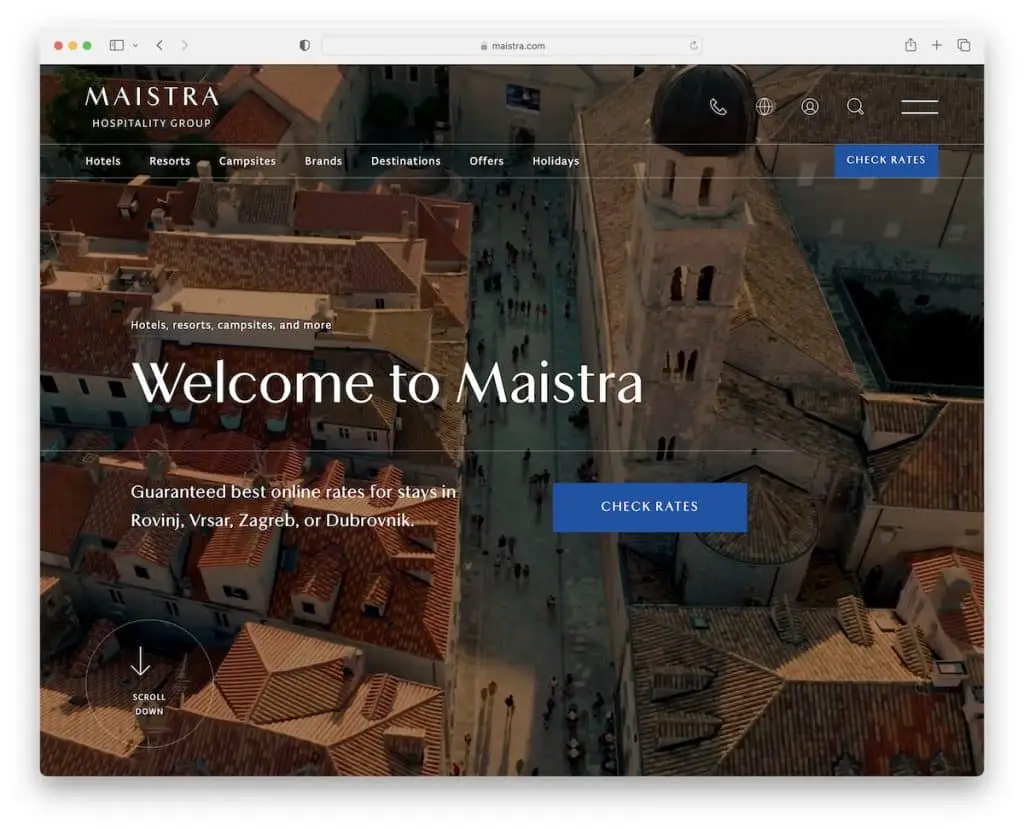Click the phone contact icon
1024x829 pixels.
[x=718, y=106]
